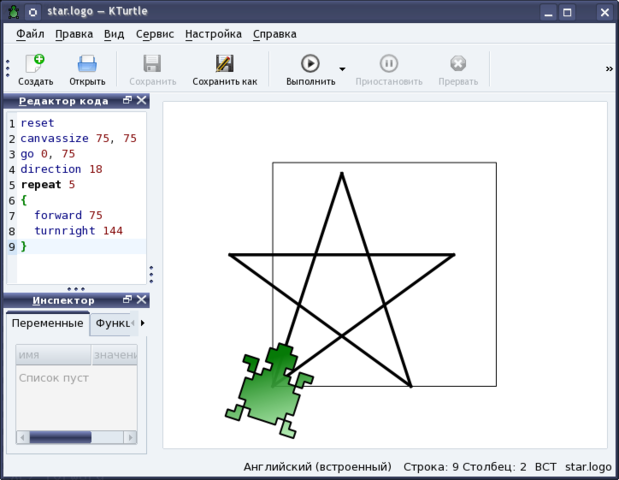Screen dimensions: 619x480
Task: Click the Сохранить floppy disk icon
Action: [152, 64]
